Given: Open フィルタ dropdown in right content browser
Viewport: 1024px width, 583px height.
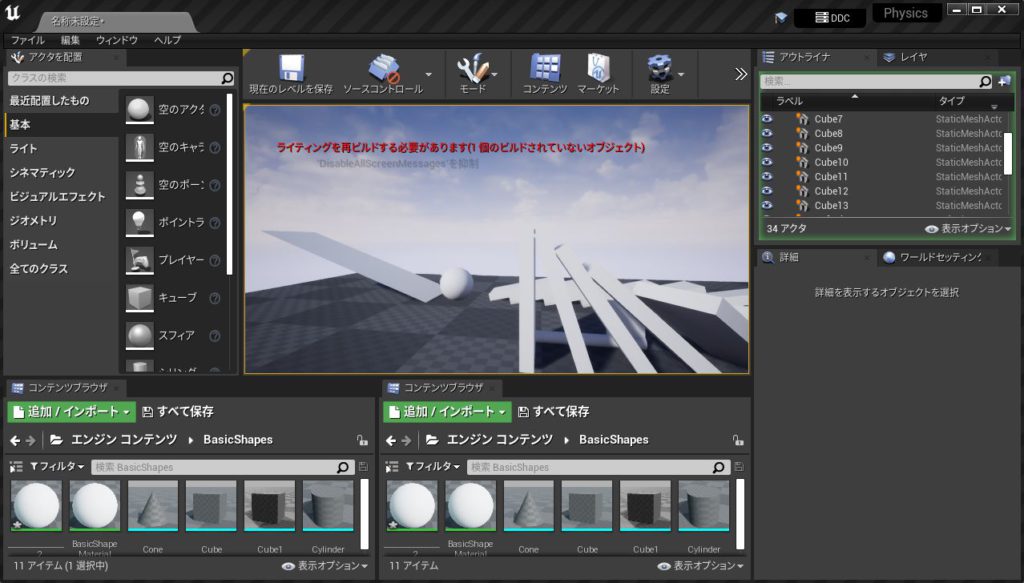Looking at the screenshot, I should click(433, 467).
